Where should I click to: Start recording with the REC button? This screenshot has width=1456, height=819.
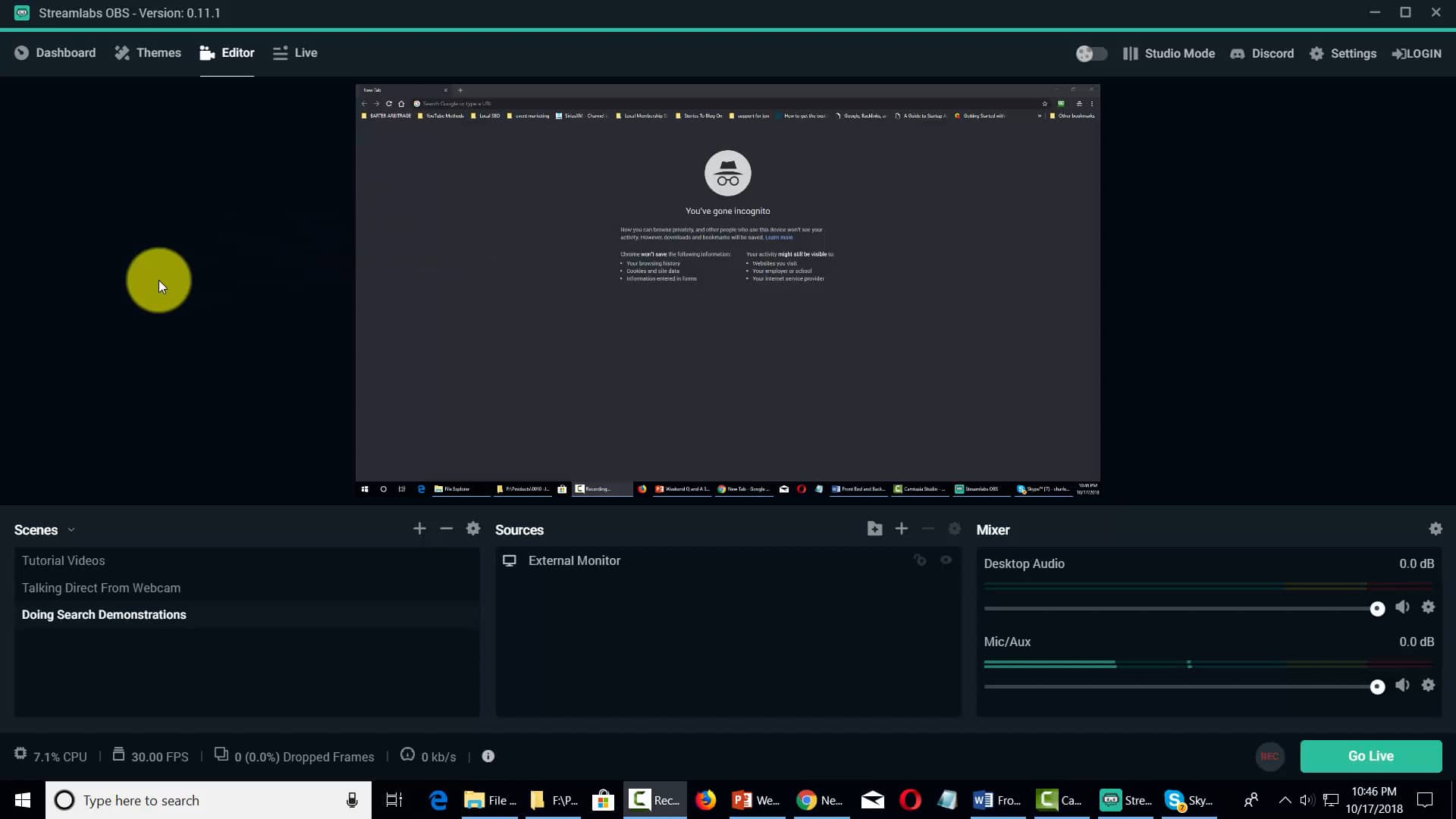tap(1269, 756)
